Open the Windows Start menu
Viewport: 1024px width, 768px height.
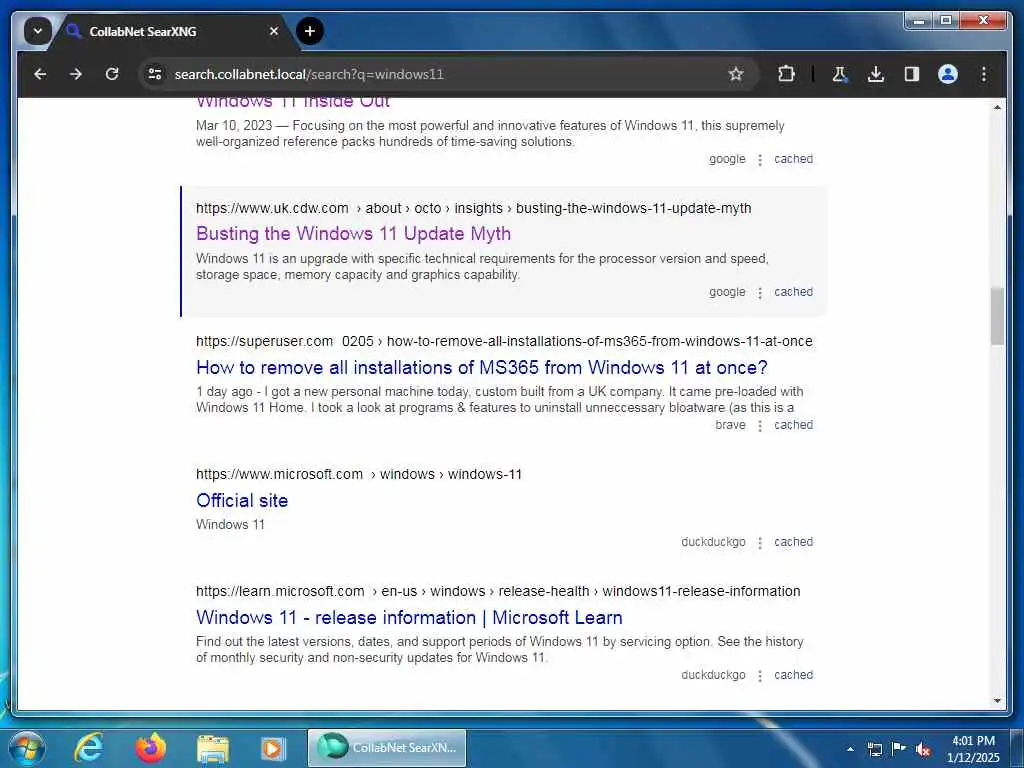tap(27, 748)
